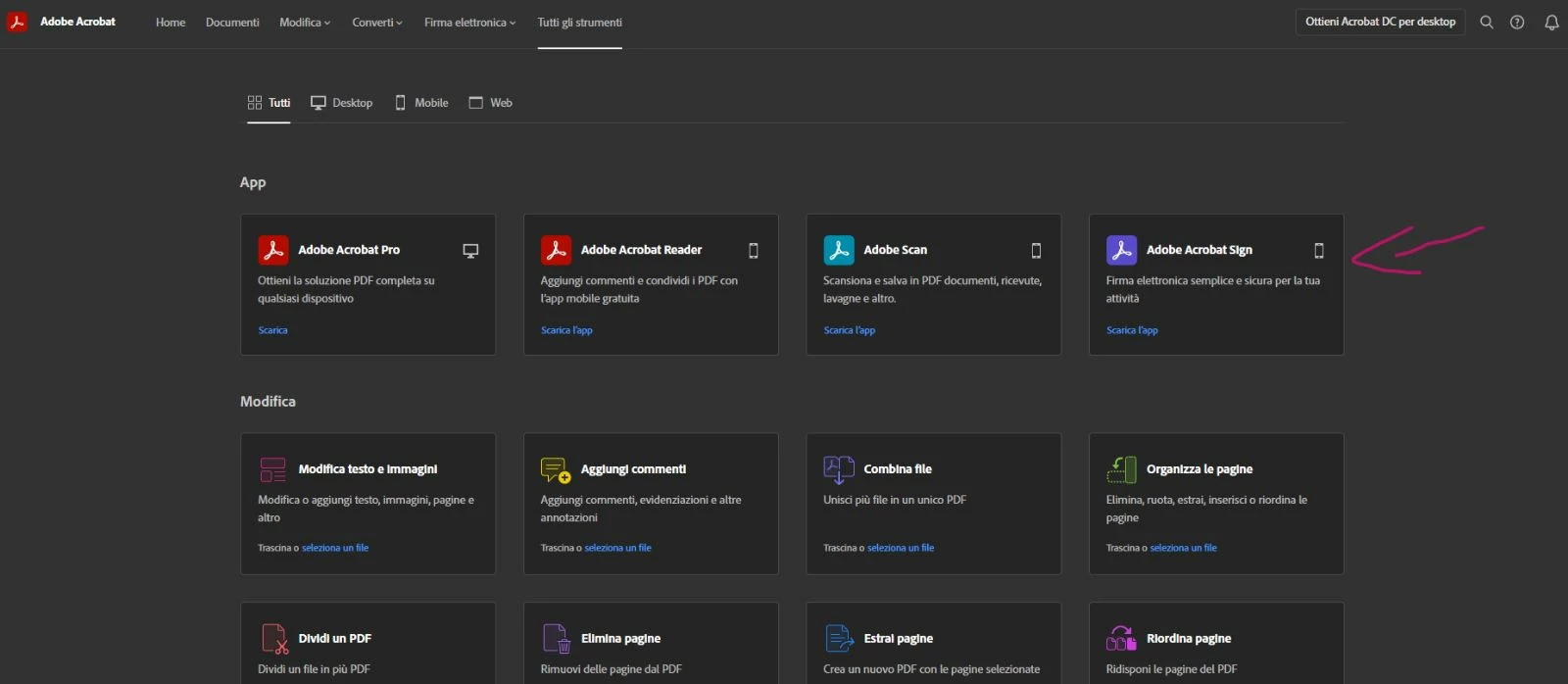This screenshot has width=1568, height=684.
Task: Click 'Rimuovi delle pagine dal PDF' description
Action: (x=611, y=669)
